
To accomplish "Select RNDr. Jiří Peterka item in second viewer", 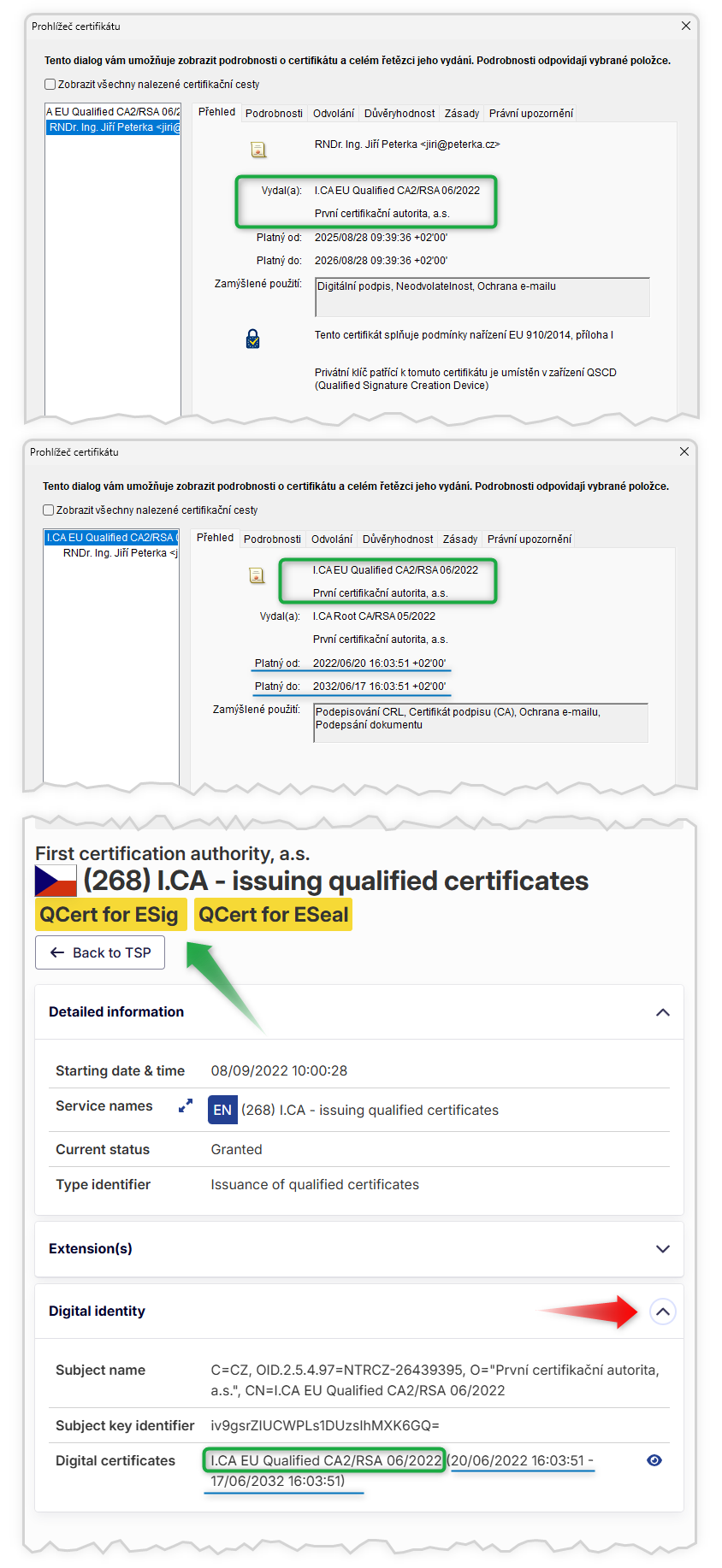I will [120, 553].
